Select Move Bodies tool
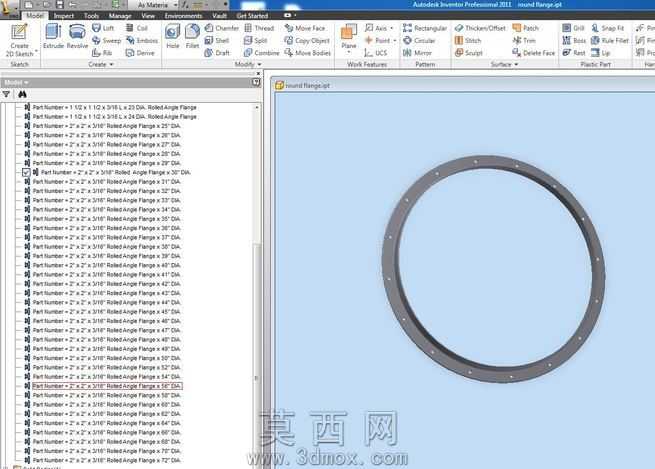The image size is (655, 469). pos(307,53)
